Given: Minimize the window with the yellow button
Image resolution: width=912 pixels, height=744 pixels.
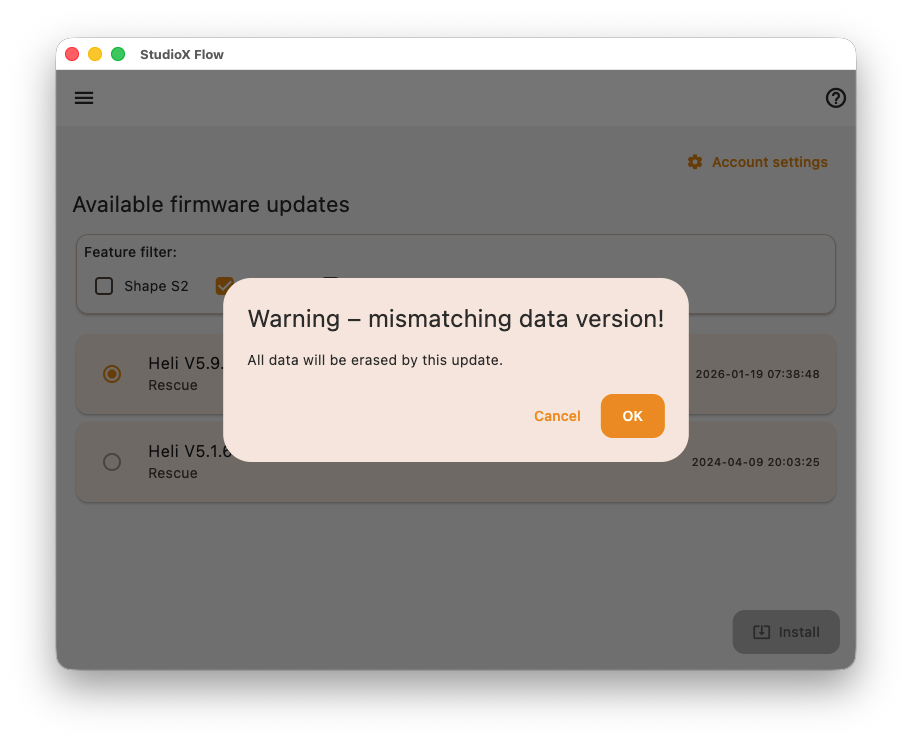Looking at the screenshot, I should click(x=95, y=54).
